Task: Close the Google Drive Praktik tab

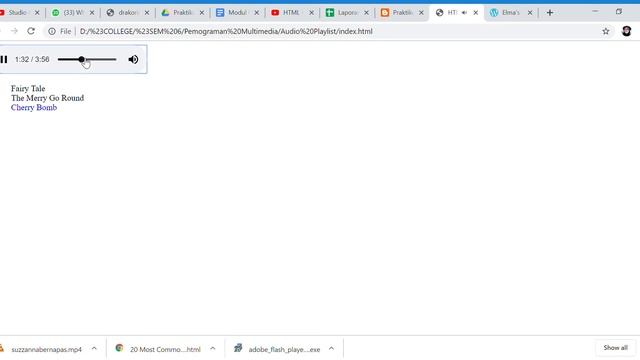Action: 202,13
